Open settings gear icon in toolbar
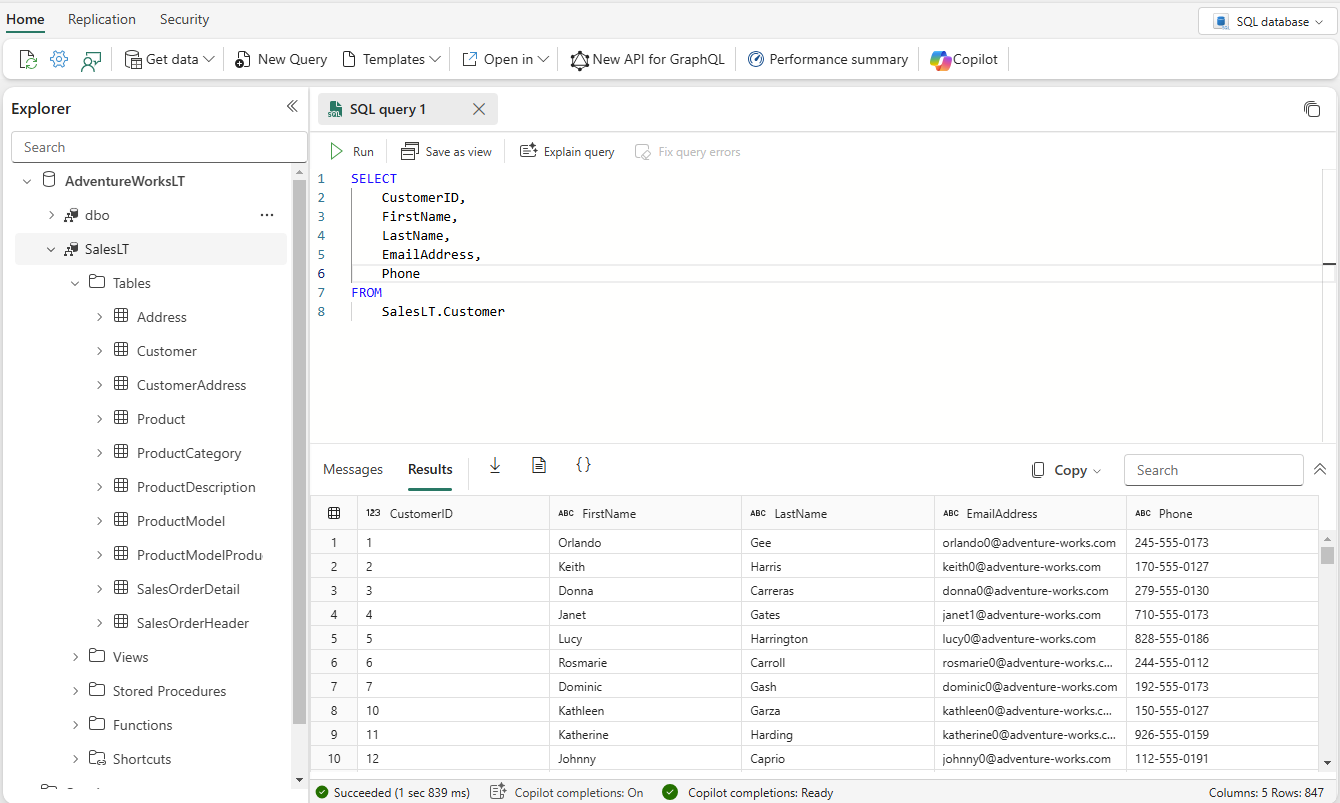The width and height of the screenshot is (1340, 803). pyautogui.click(x=59, y=60)
